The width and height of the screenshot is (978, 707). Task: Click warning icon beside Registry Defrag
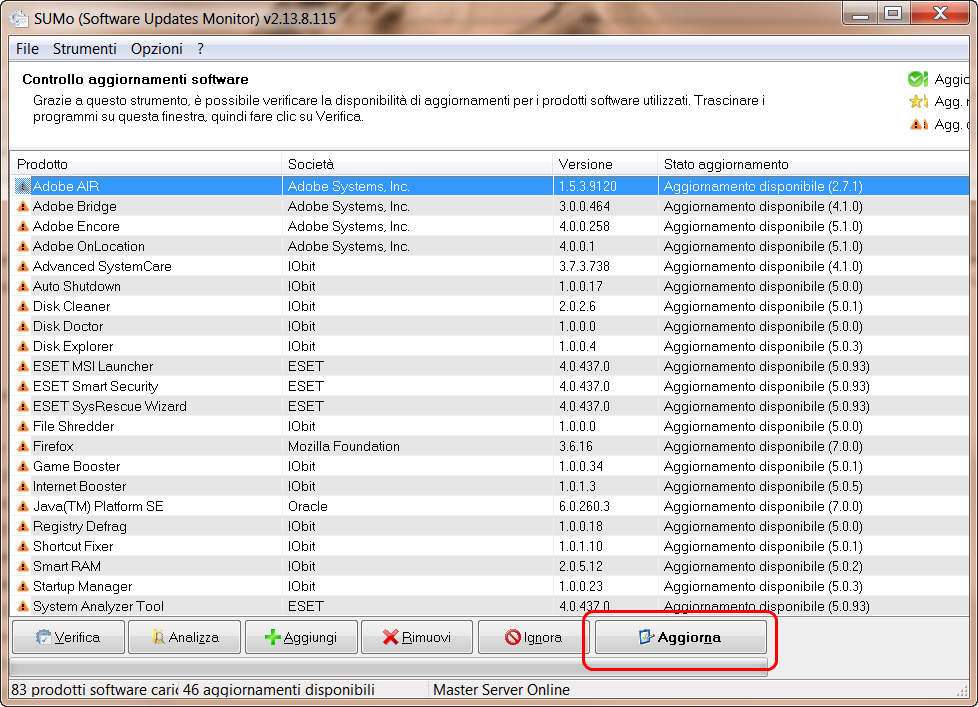[x=23, y=526]
